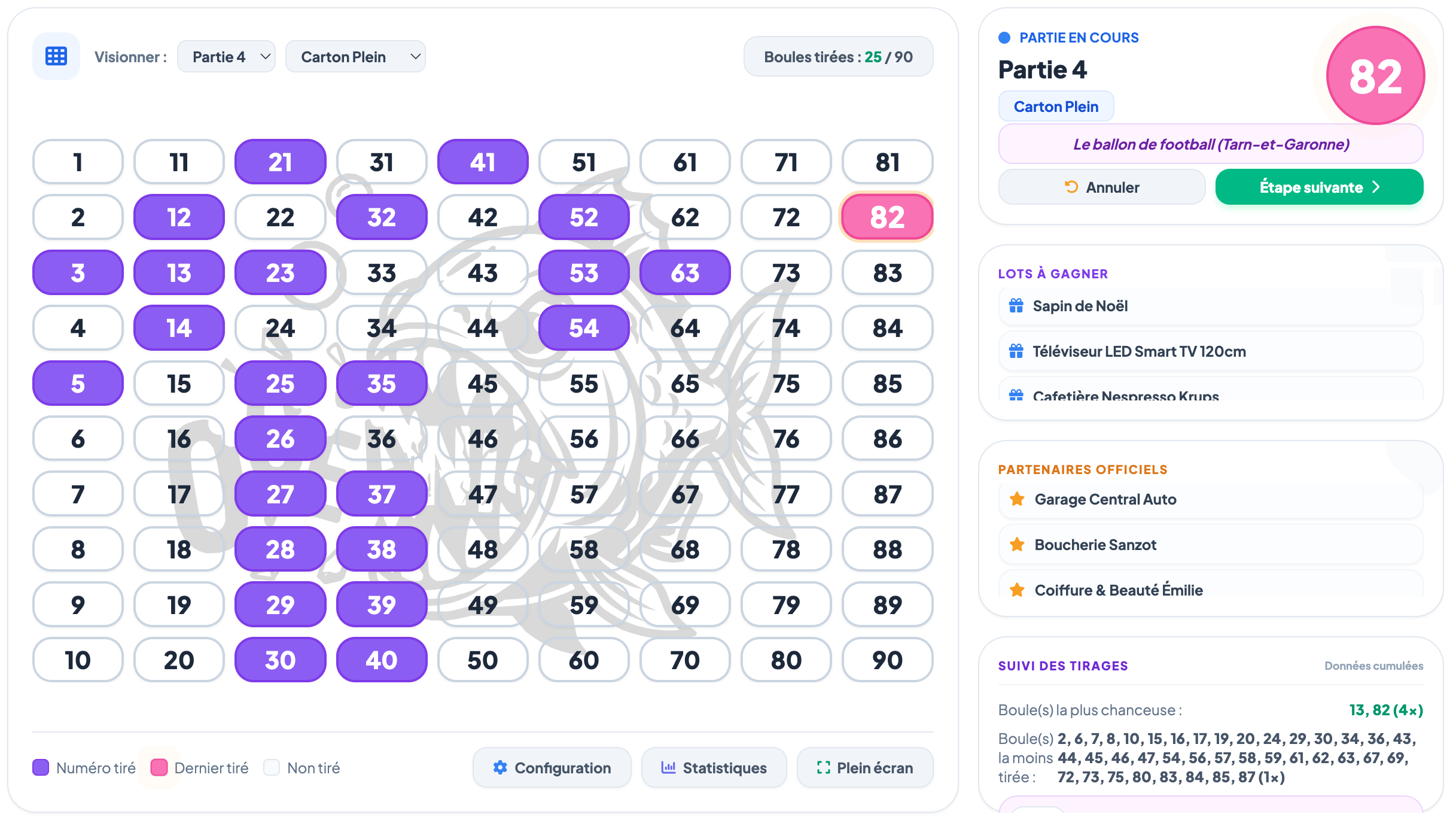Click the star icon beside Boucherie Sanzot
This screenshot has height=820, width=1456.
pos(1017,544)
